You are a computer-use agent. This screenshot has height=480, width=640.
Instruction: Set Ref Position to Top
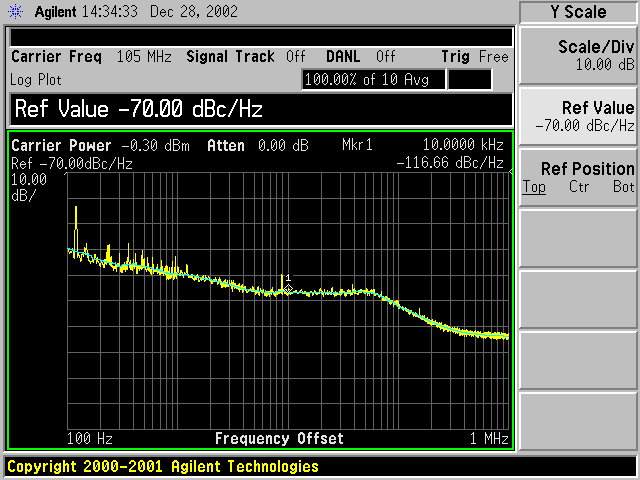click(534, 187)
